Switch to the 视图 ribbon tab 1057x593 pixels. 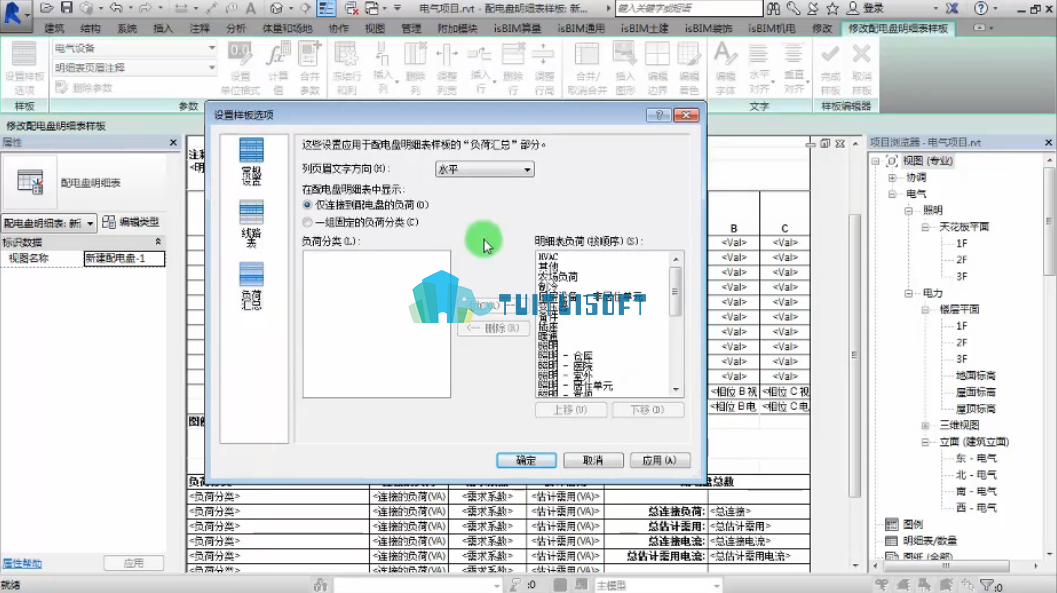[x=375, y=28]
